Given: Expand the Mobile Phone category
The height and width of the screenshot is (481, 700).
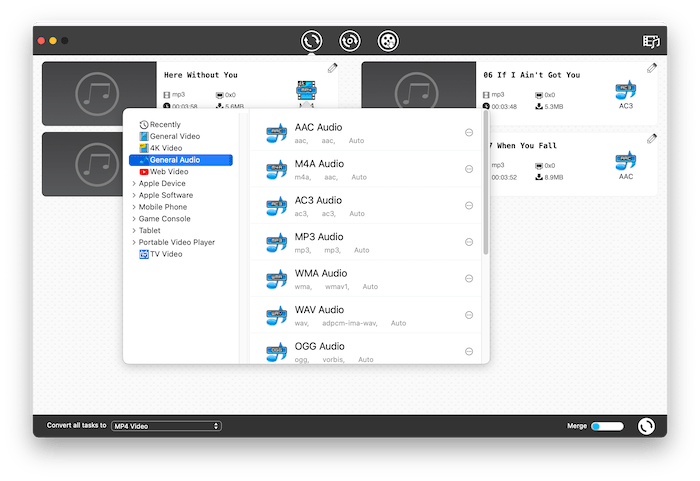Looking at the screenshot, I should pyautogui.click(x=161, y=207).
